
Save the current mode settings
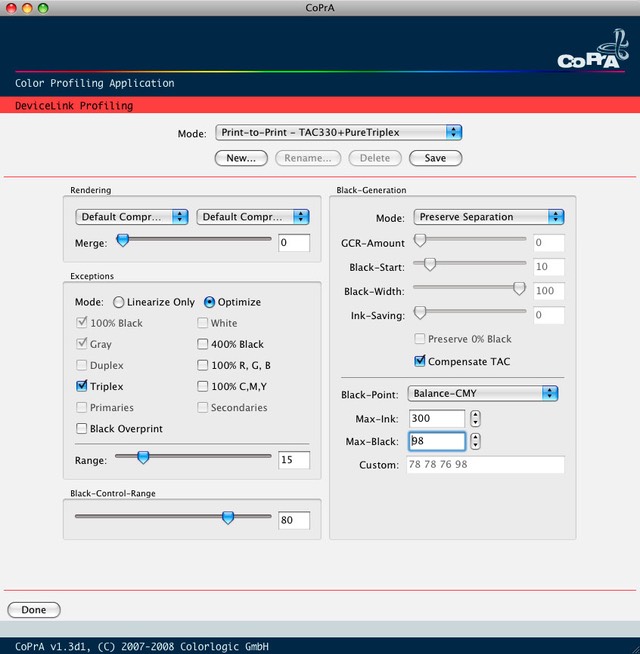(436, 158)
